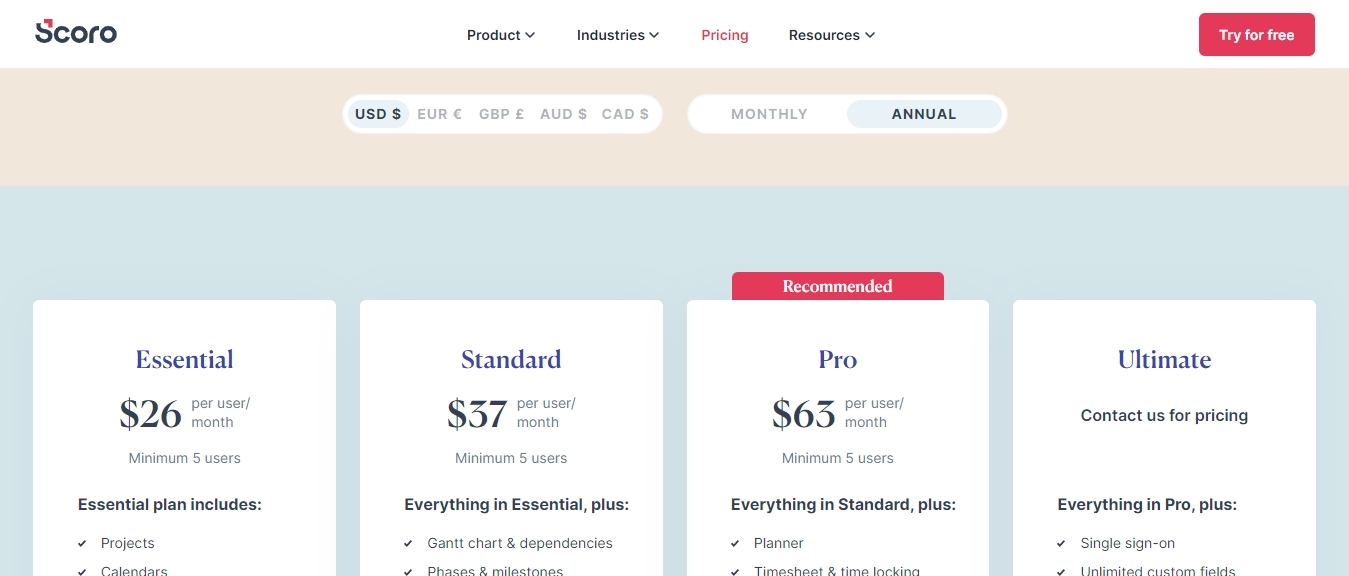Screen dimensions: 1349x576
Task: Click Contact us for pricing text
Action: pyautogui.click(x=1164, y=415)
